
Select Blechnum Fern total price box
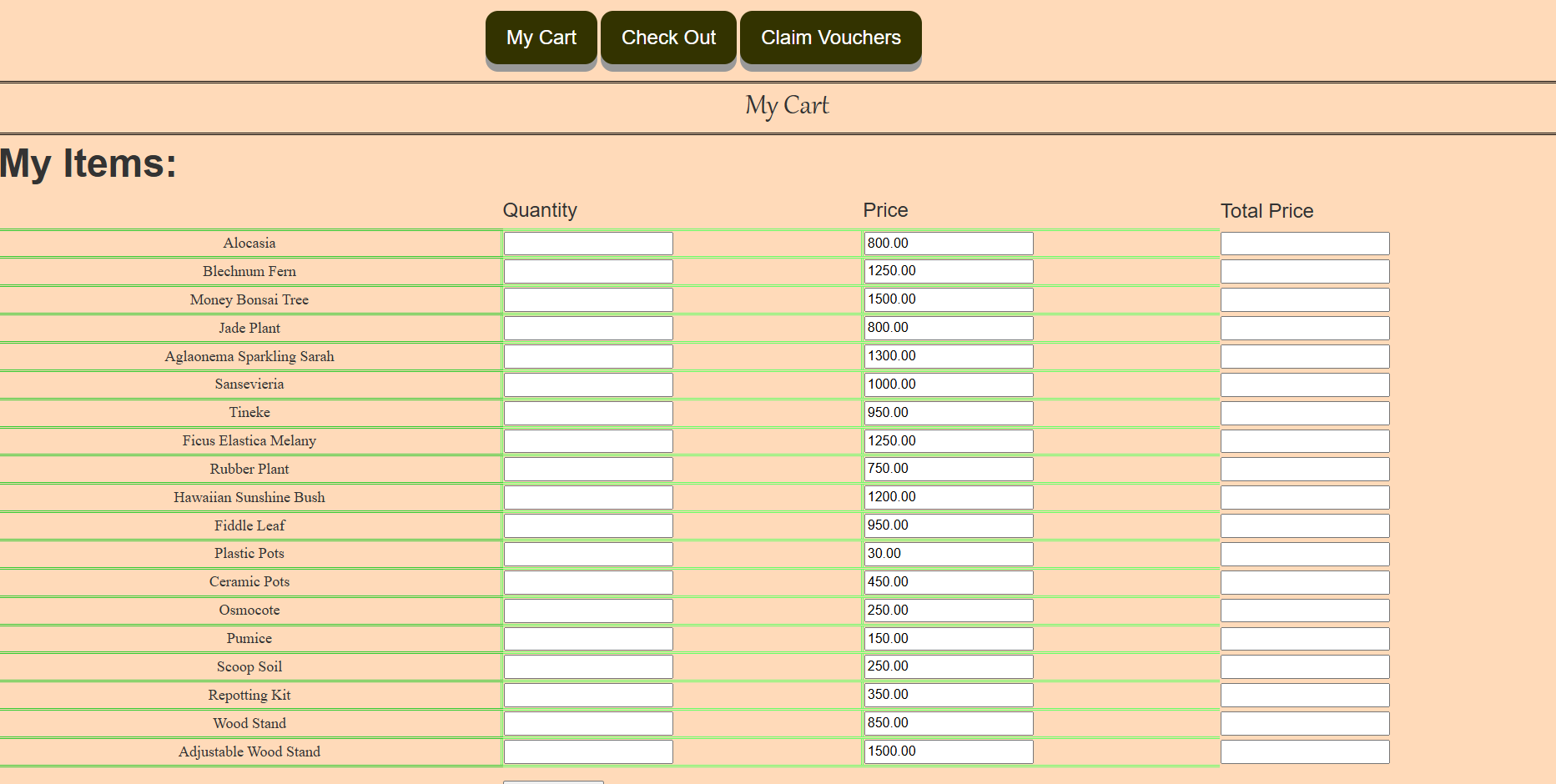[1305, 271]
